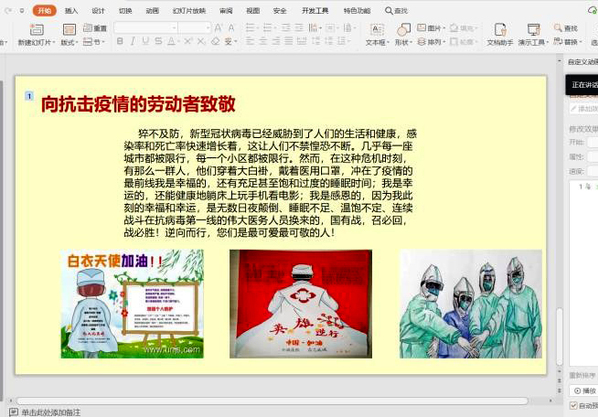The height and width of the screenshot is (417, 598).
Task: Click the vertical scrollbar thumb beside slide
Action: (x=559, y=336)
